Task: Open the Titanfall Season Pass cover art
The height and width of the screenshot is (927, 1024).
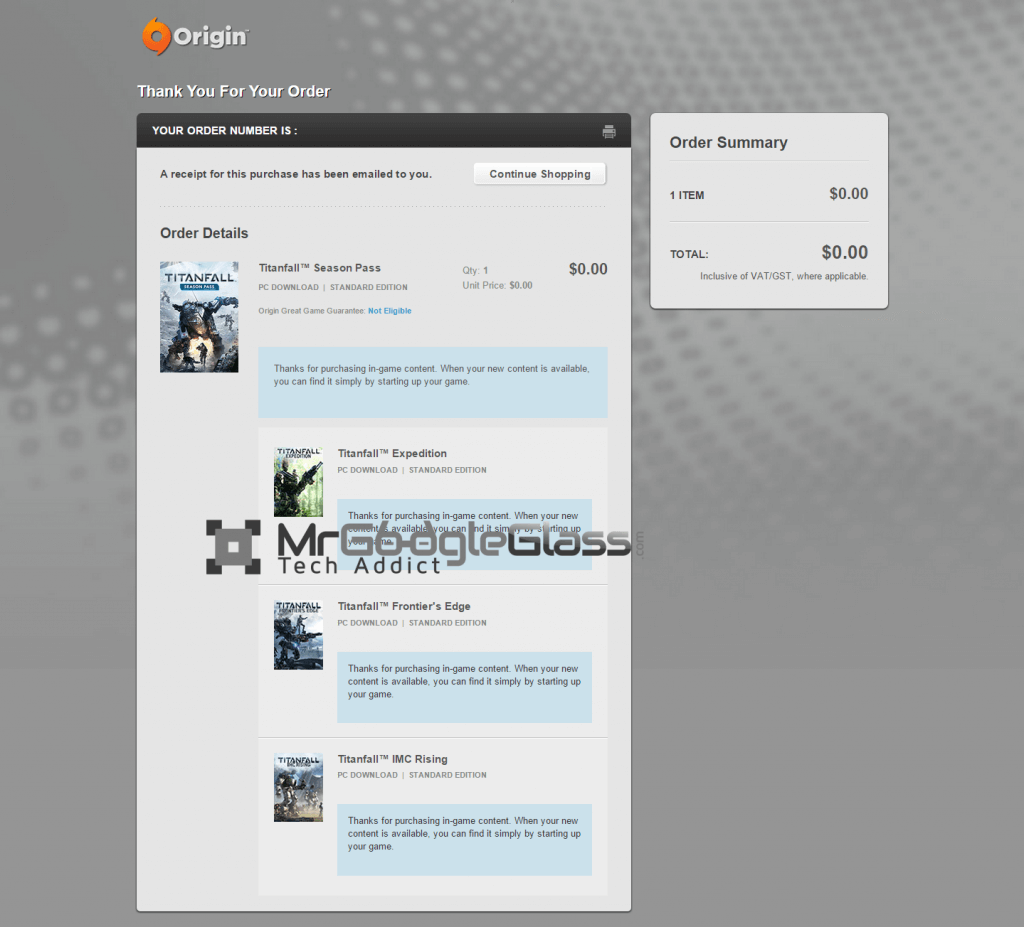Action: click(x=199, y=317)
